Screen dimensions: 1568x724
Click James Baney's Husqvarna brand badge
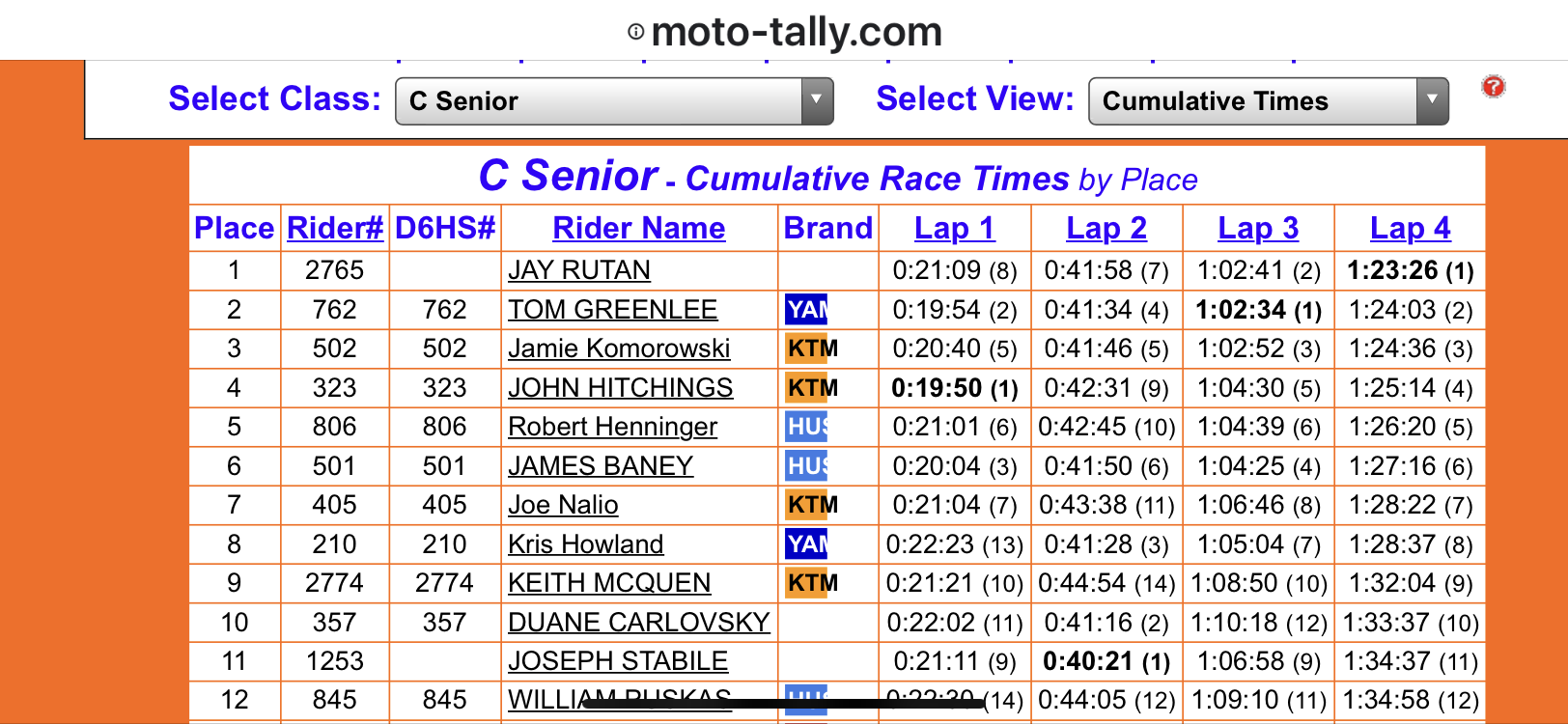point(806,466)
